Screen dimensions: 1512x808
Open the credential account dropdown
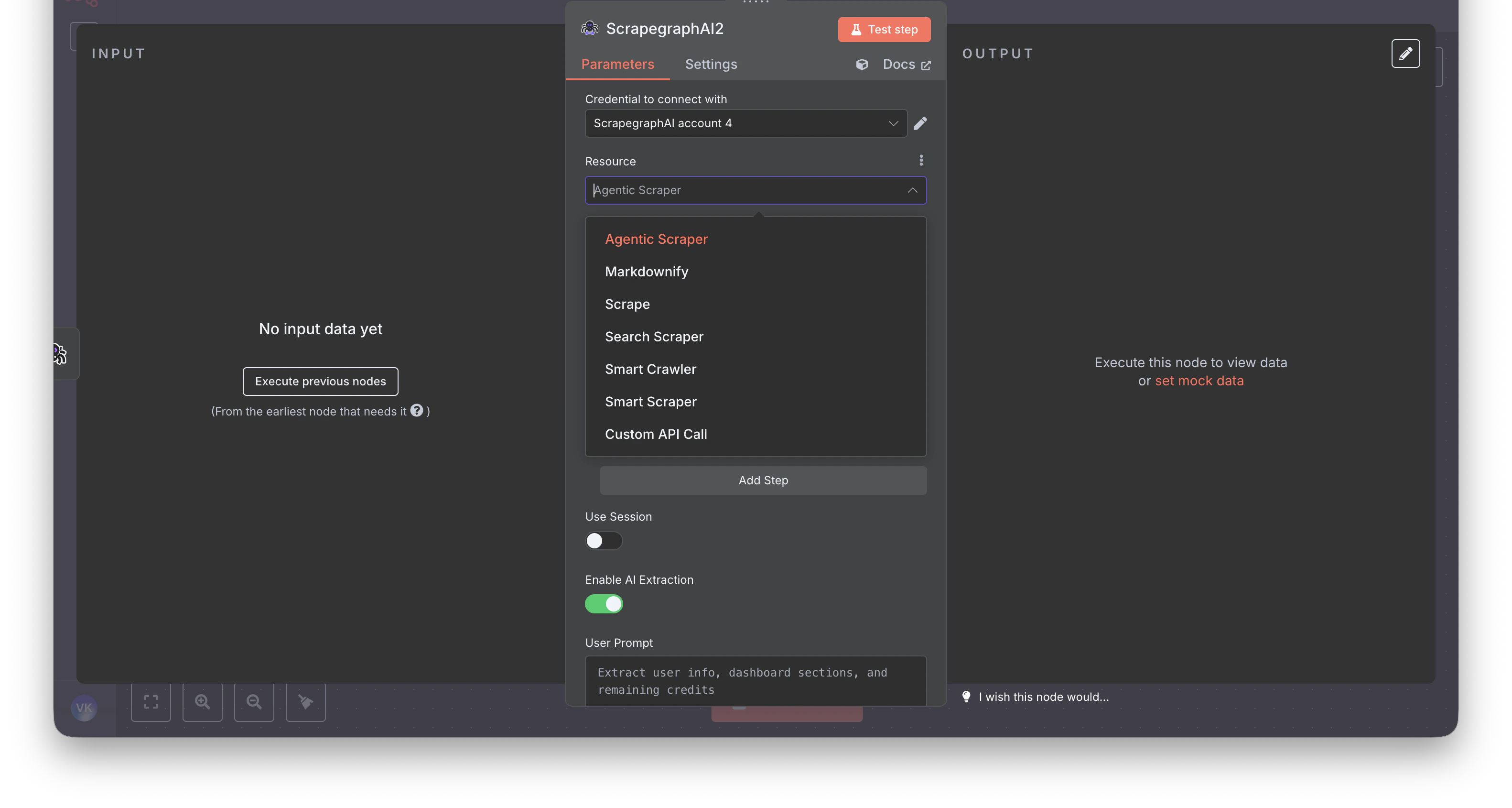[x=746, y=123]
